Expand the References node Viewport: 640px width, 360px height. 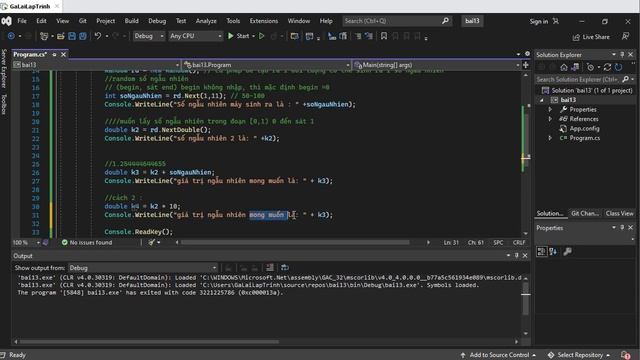pyautogui.click(x=550, y=119)
